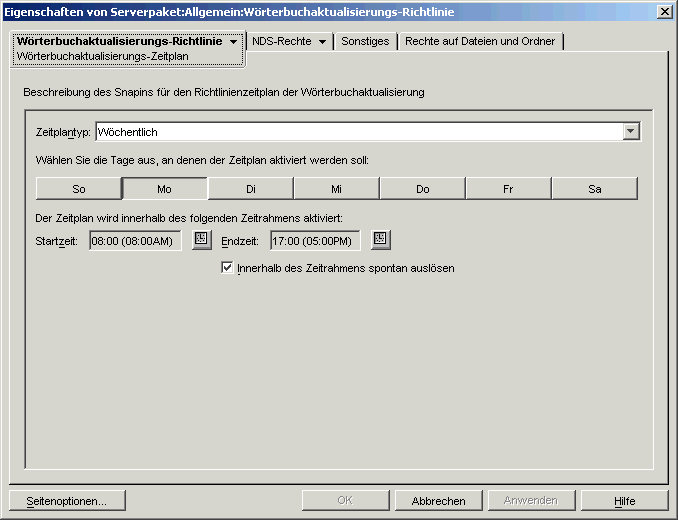Click the OK button
This screenshot has height=520, width=678.
[345, 501]
